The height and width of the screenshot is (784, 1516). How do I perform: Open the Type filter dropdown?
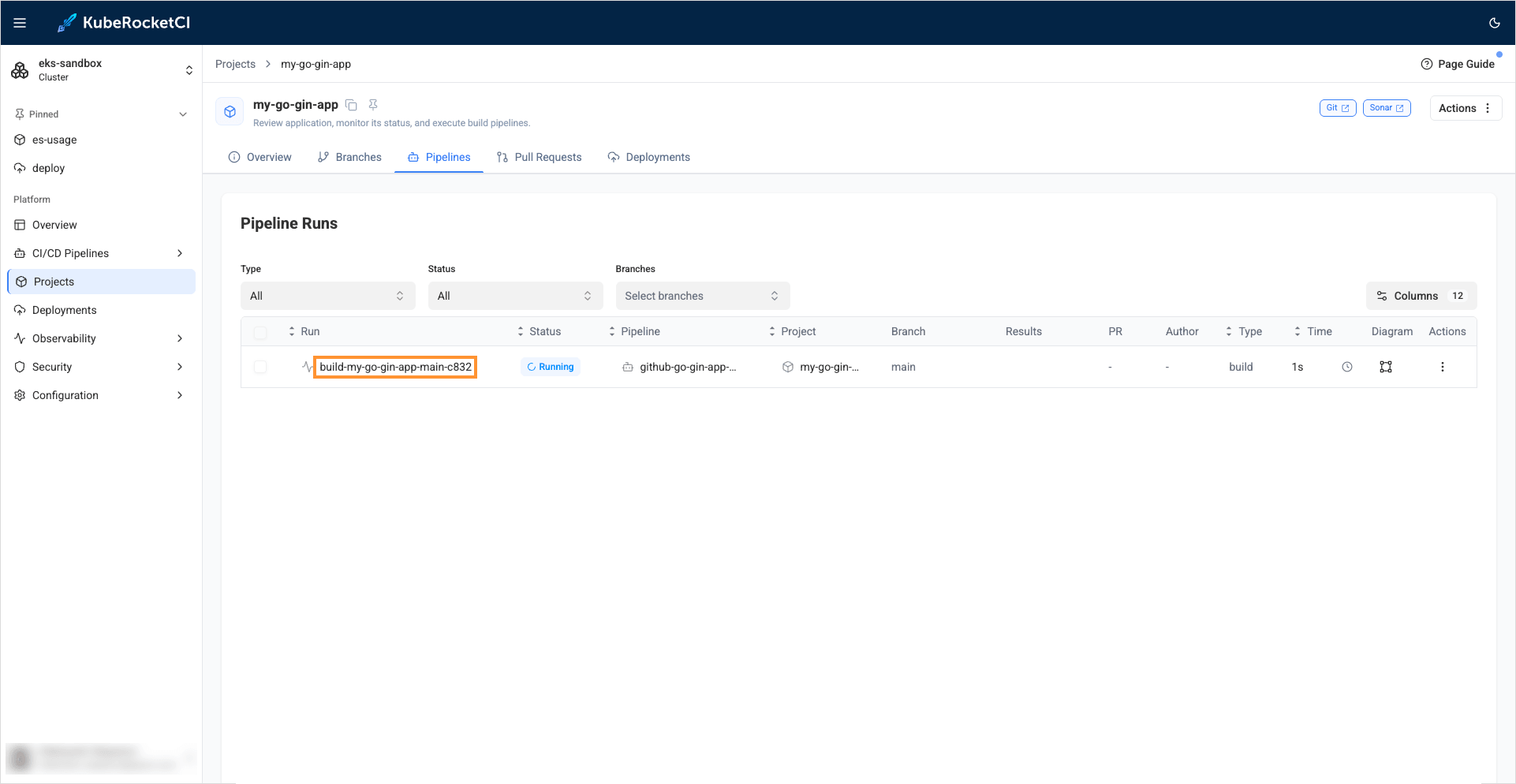(x=327, y=295)
